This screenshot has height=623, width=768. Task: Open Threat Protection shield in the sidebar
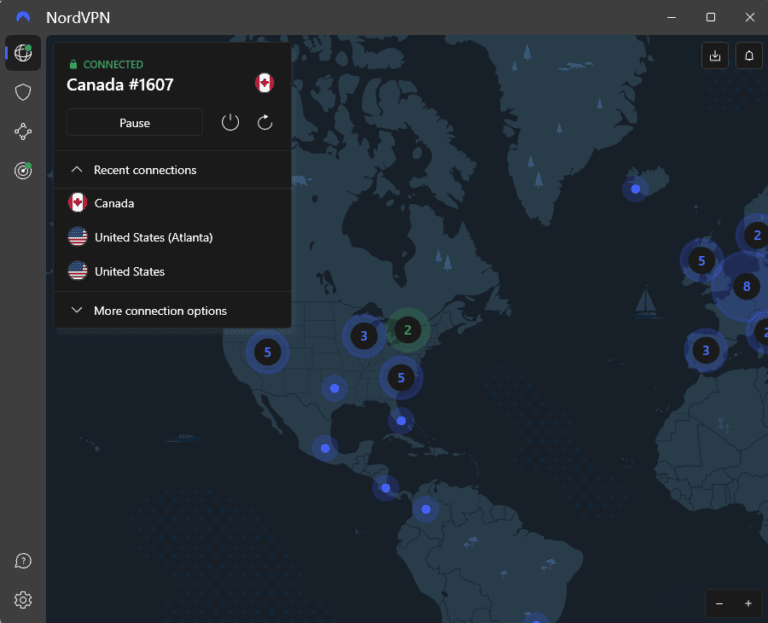point(23,92)
